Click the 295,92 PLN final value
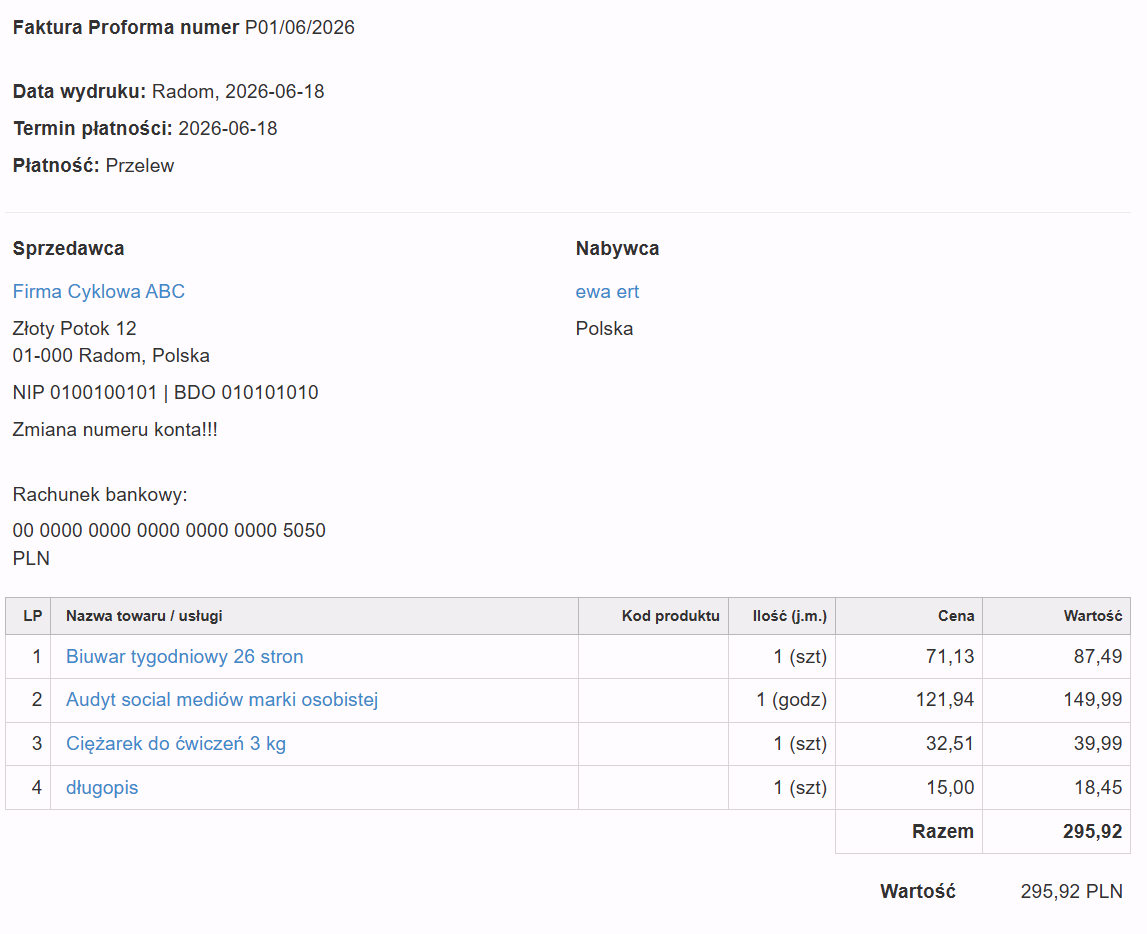 point(1071,892)
